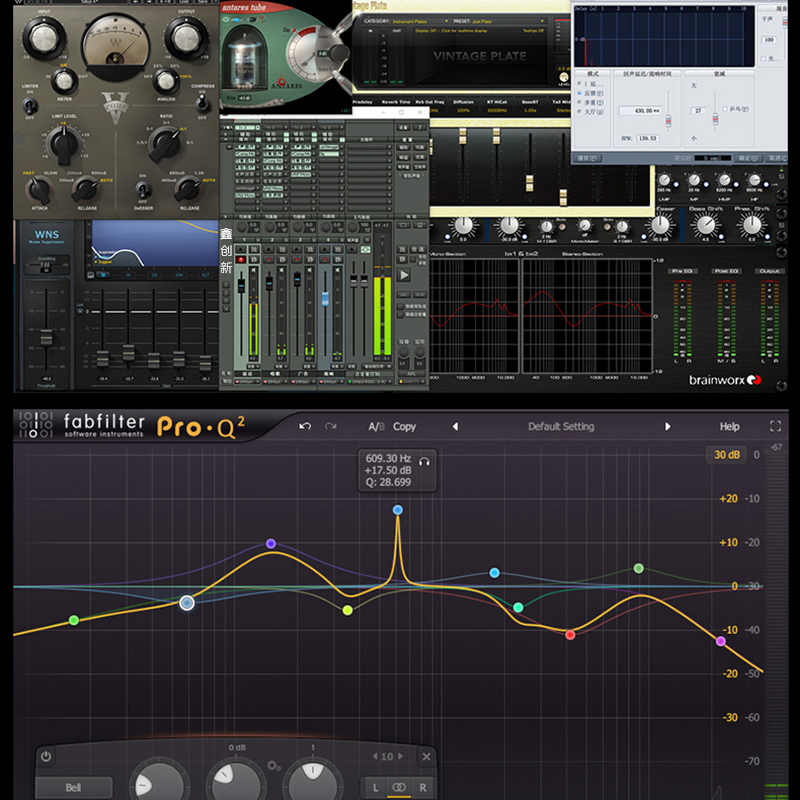Switch Pro-Q 2 to full screen
The height and width of the screenshot is (800, 800).
tap(776, 426)
